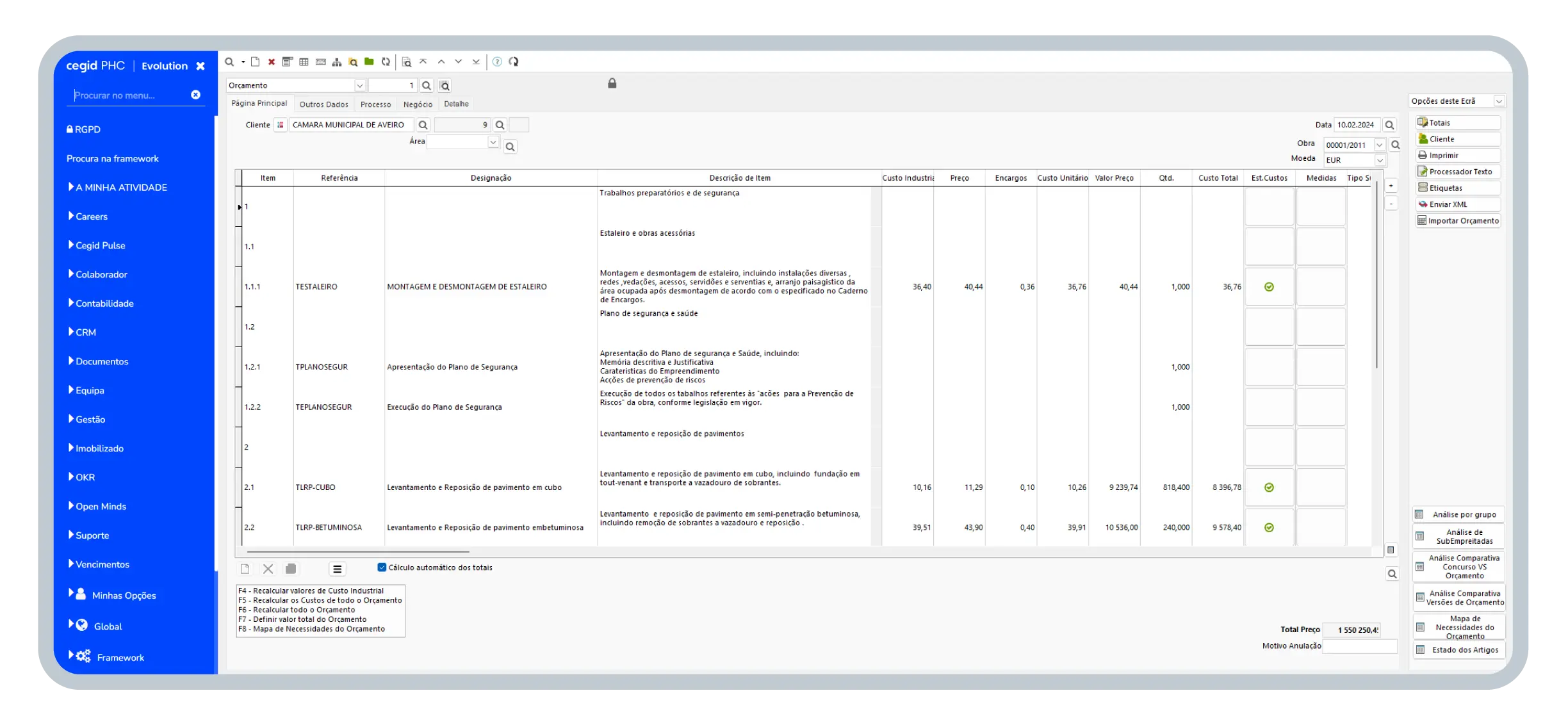
Task: Clear the menu search field
Action: click(x=196, y=95)
